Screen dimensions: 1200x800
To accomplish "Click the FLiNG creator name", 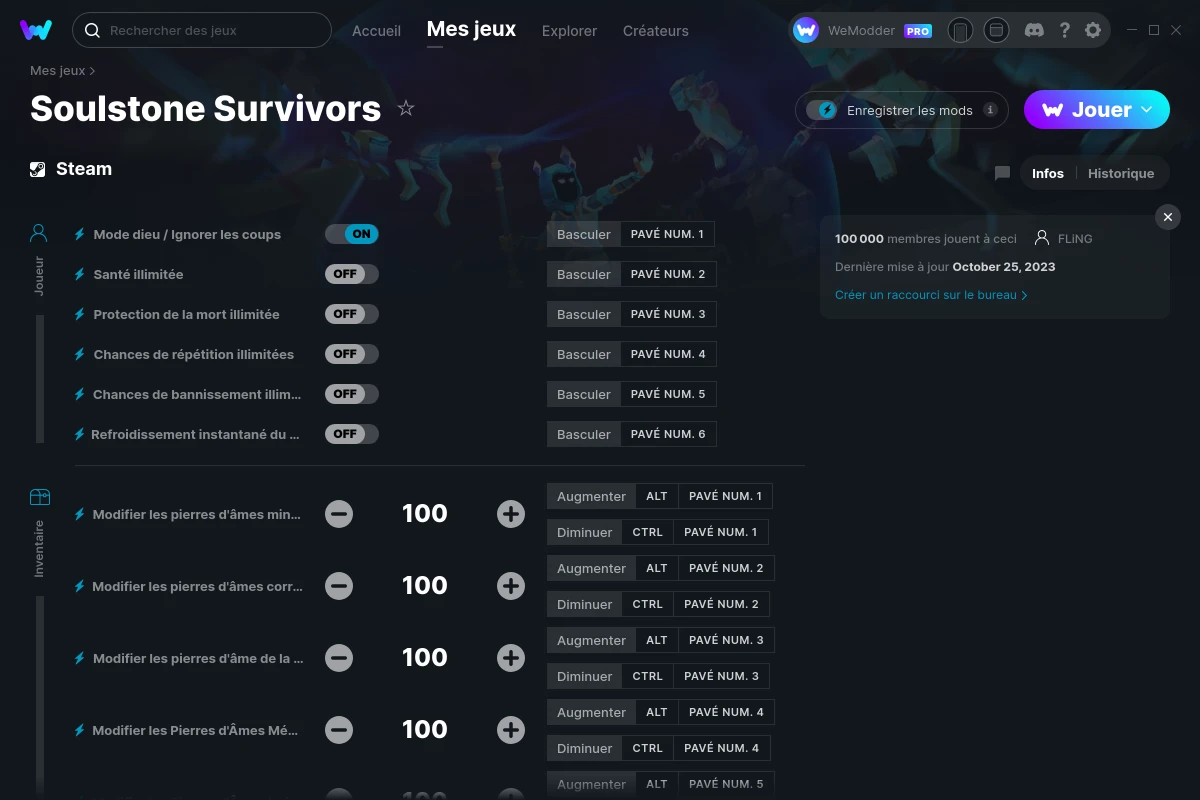I will [1075, 239].
